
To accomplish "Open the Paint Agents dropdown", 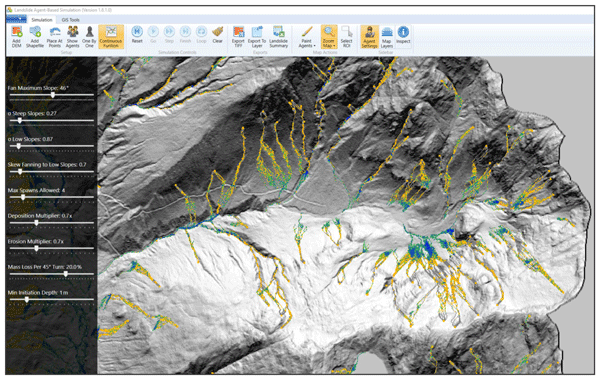I will pos(307,37).
